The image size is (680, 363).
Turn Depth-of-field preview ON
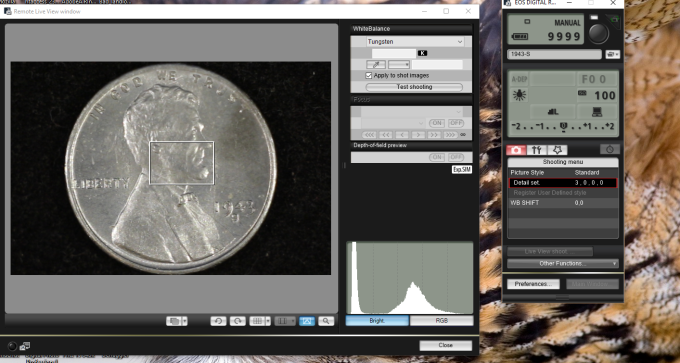coord(437,157)
